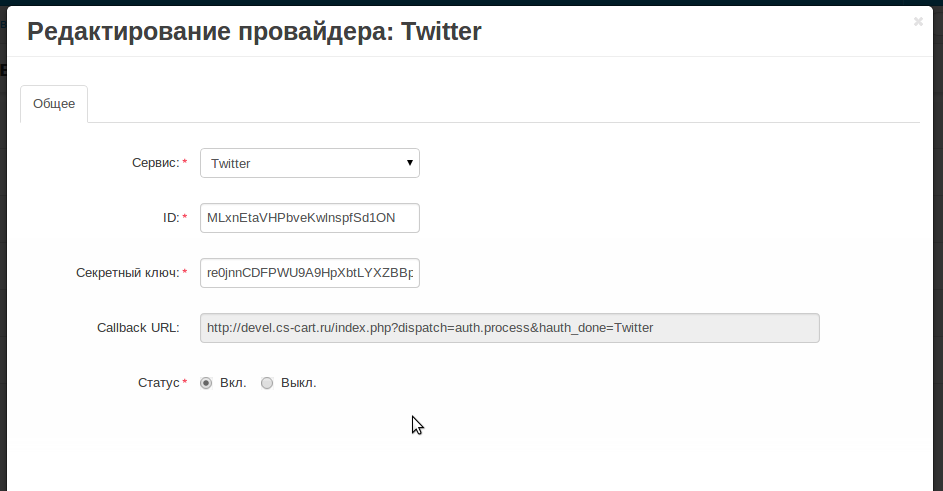Click the Выкл. label text
Image resolution: width=943 pixels, height=491 pixels.
(298, 383)
